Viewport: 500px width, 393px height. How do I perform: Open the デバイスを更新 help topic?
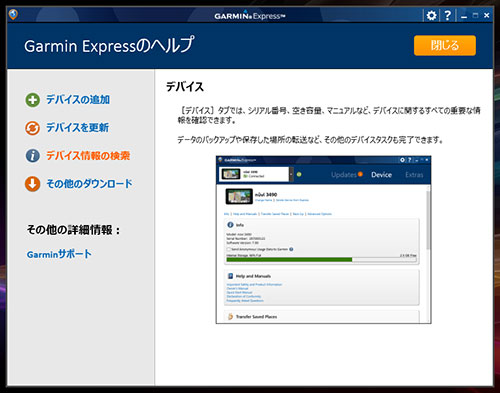[77, 128]
